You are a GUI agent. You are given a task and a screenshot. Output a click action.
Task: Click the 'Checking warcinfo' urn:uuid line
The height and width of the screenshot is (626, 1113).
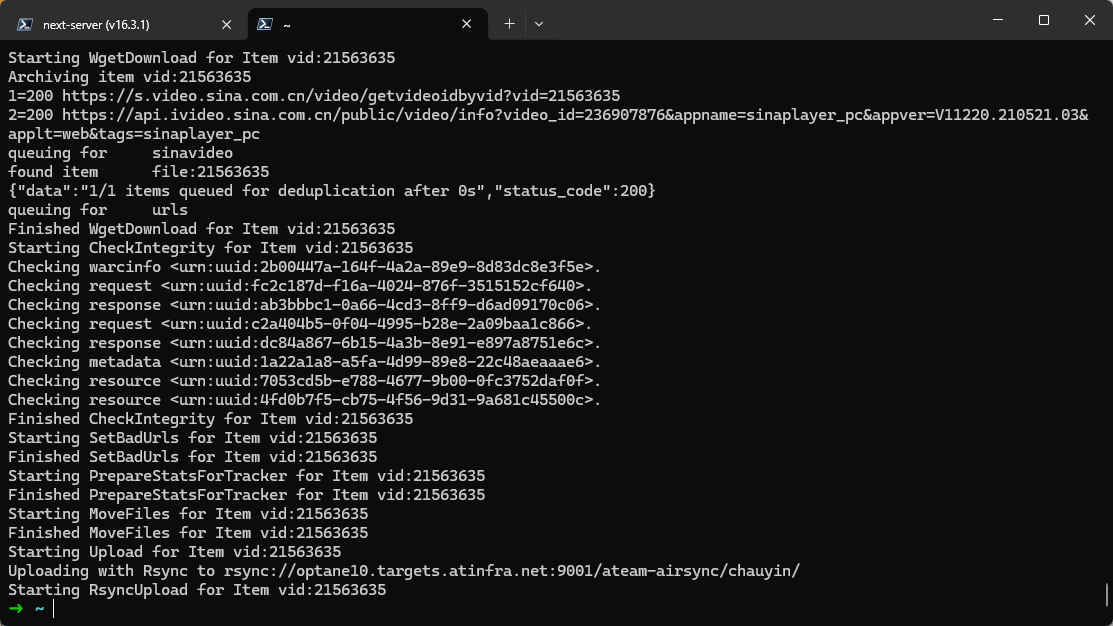point(305,267)
